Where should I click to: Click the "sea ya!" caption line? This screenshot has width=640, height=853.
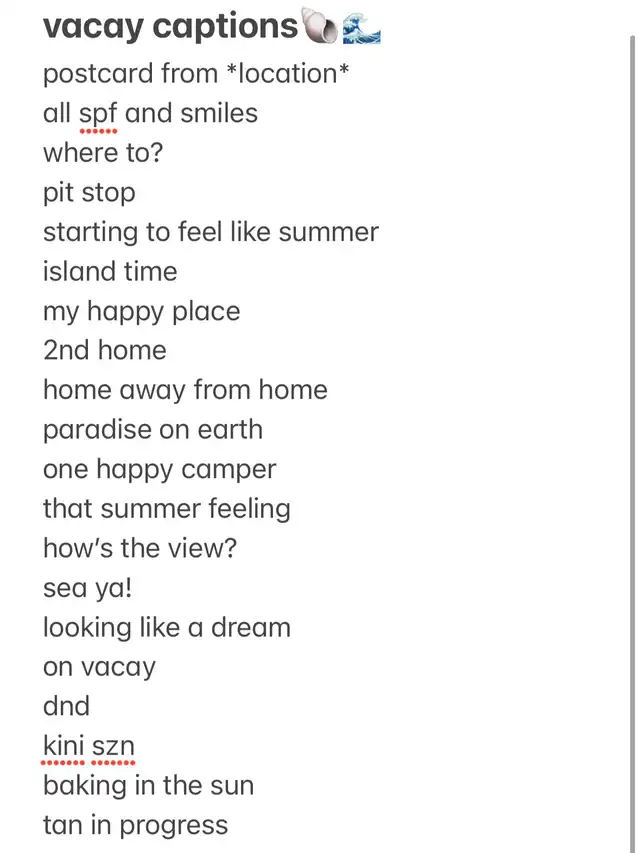coord(87,588)
